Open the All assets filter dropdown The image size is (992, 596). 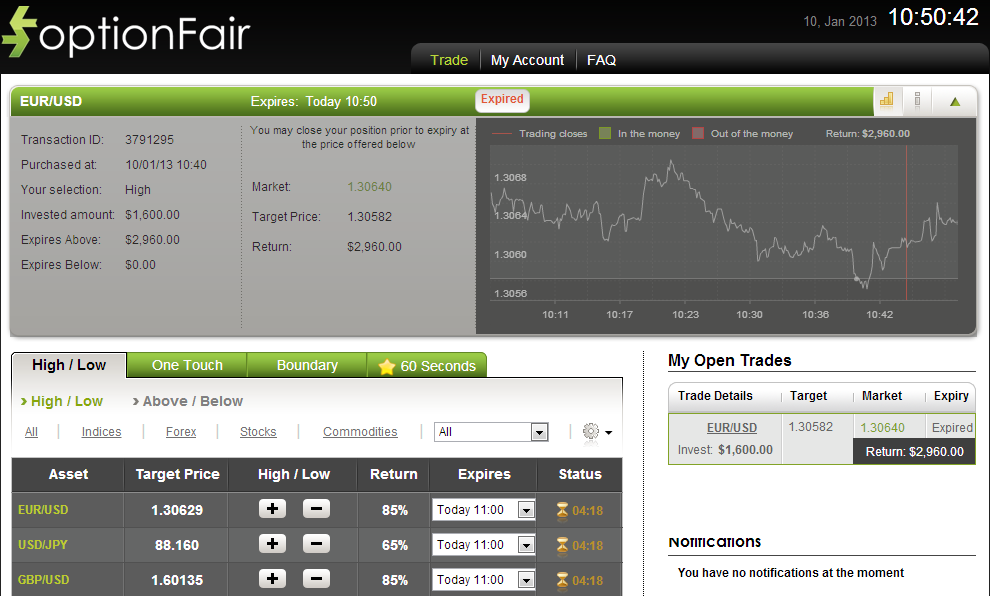539,432
